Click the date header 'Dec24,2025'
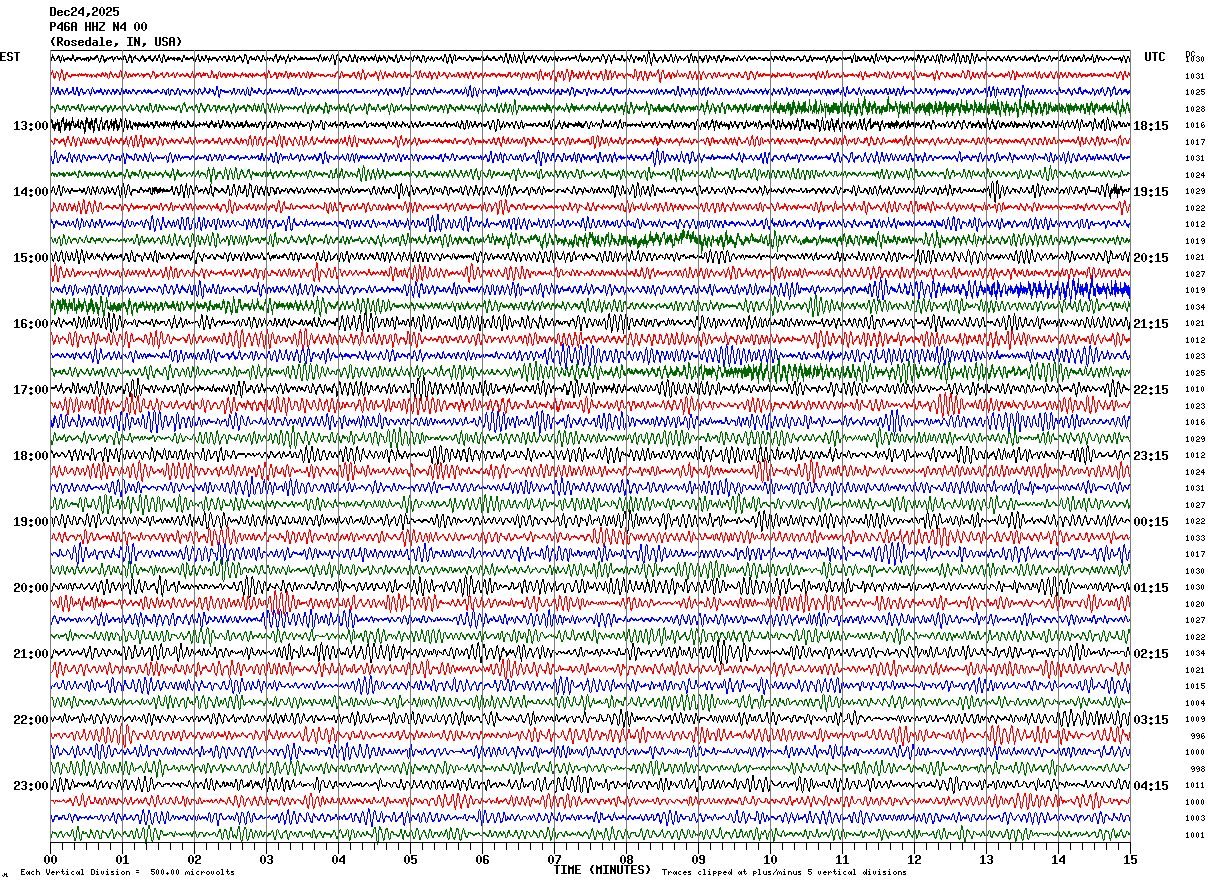 84,12
